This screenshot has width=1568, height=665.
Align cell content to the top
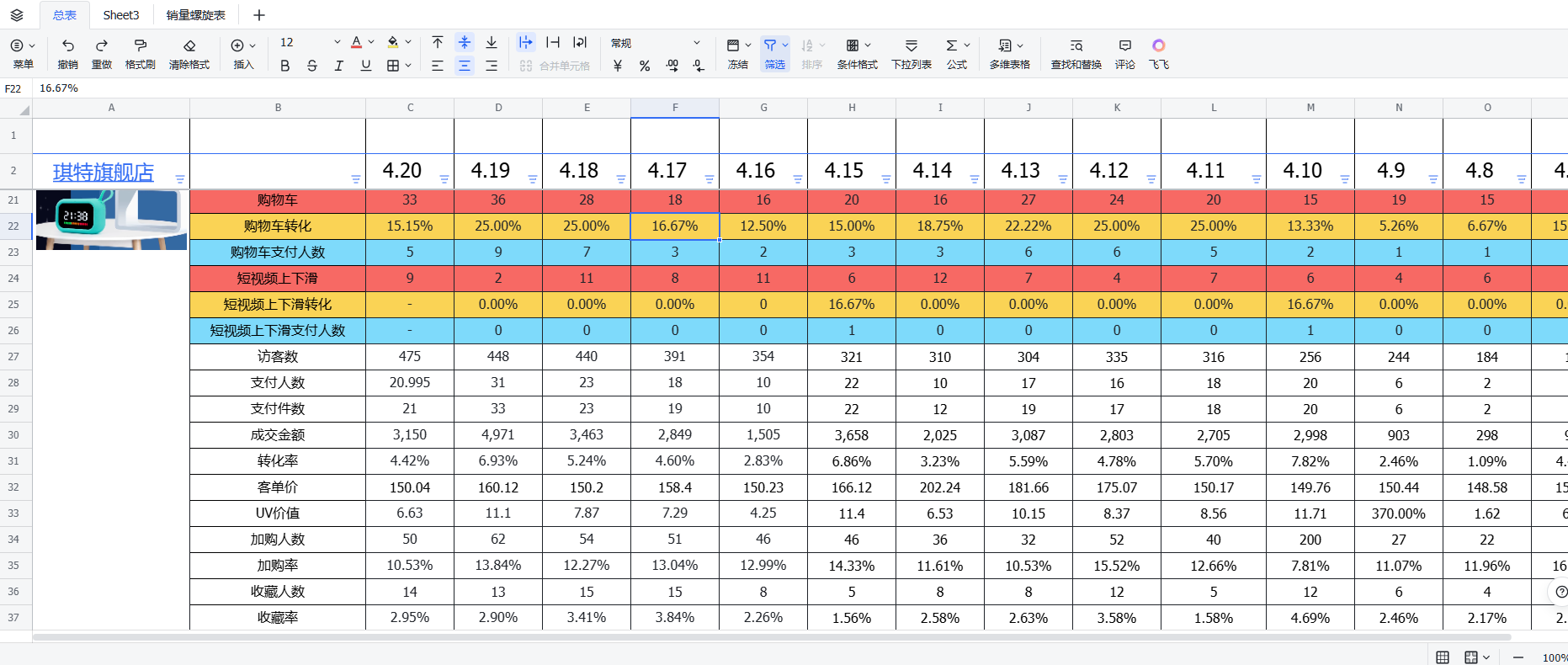438,42
